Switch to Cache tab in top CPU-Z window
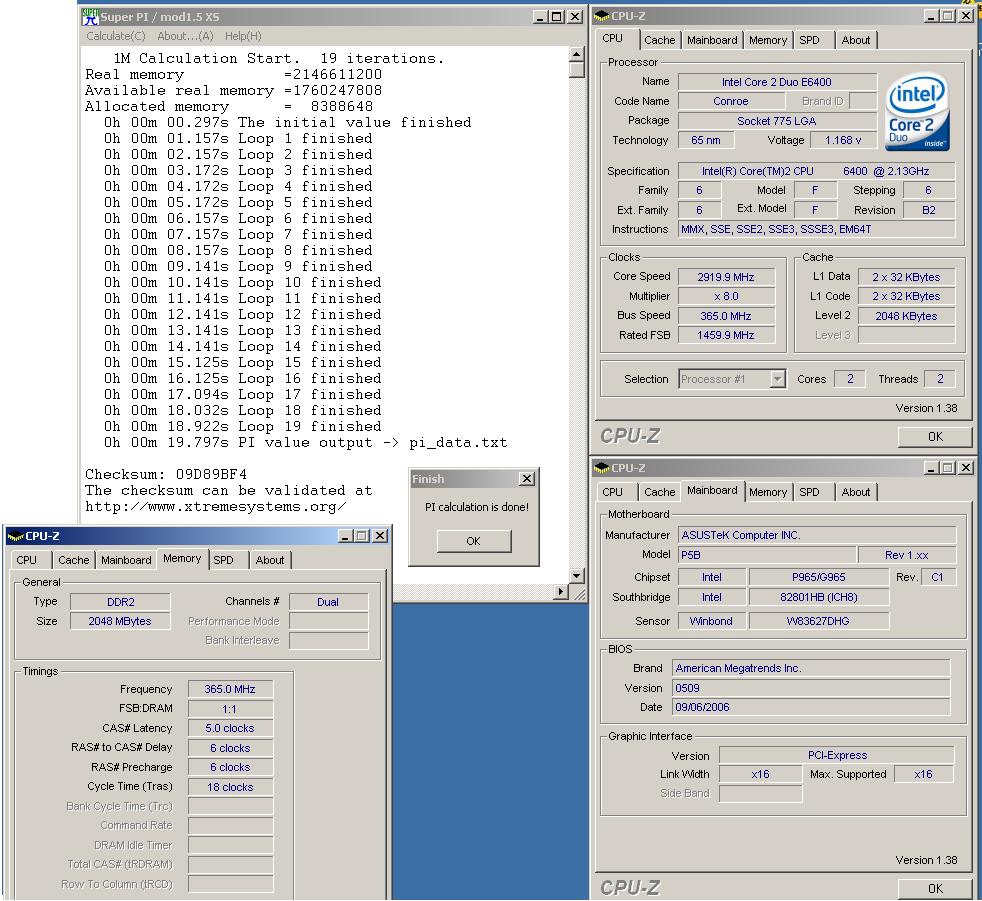982x901 pixels. pyautogui.click(x=659, y=40)
